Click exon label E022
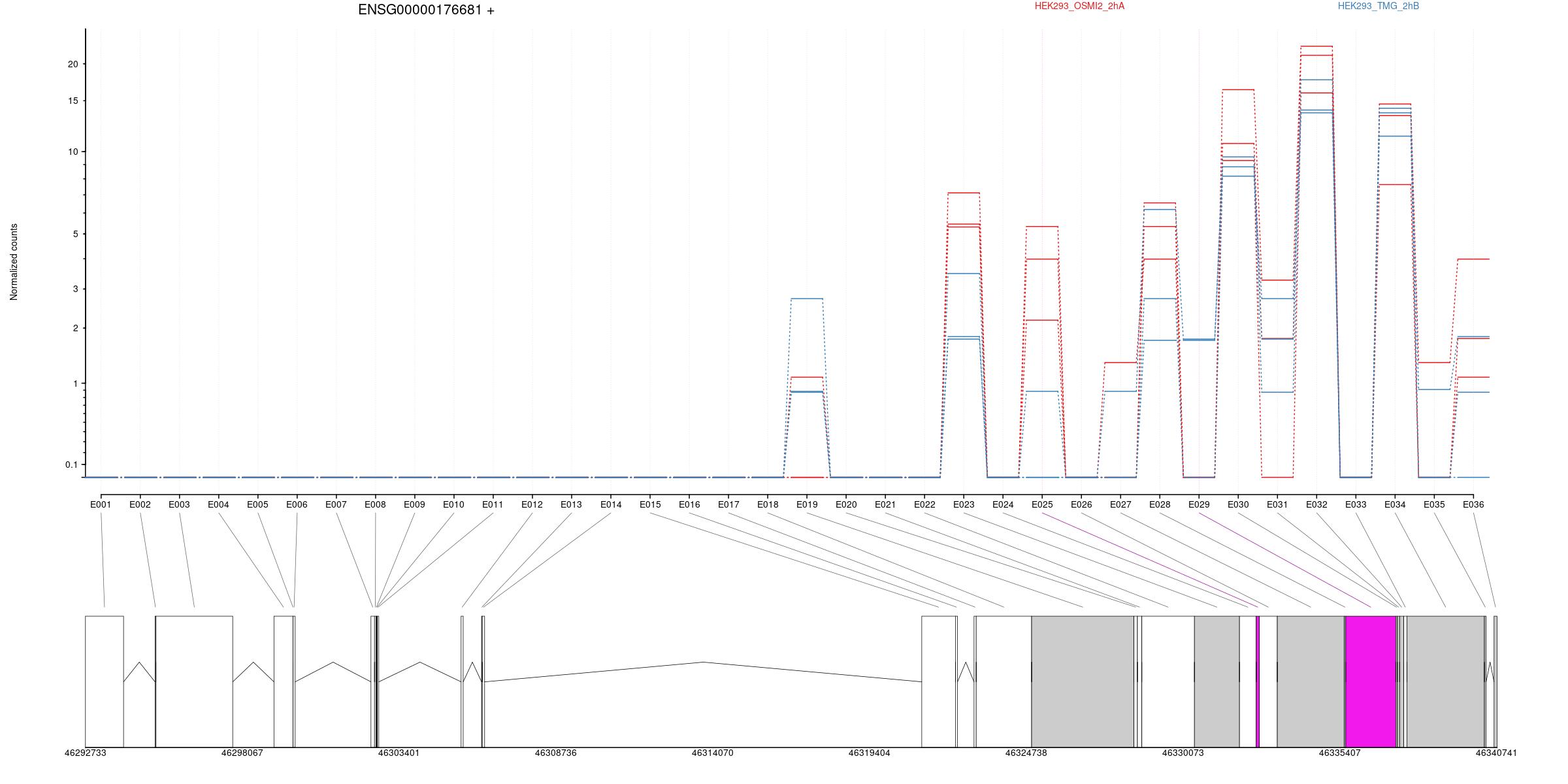The width and height of the screenshot is (1568, 784). [924, 504]
